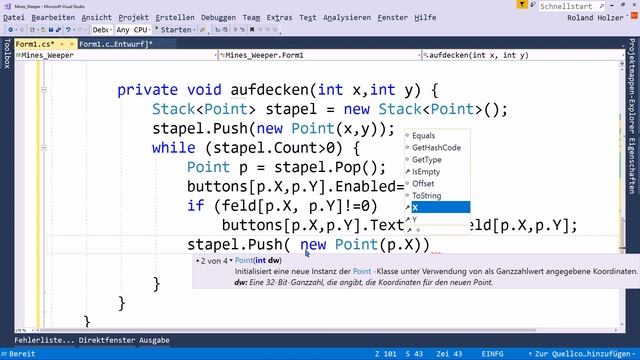
Task: Open the Fenster menu
Action: (392, 18)
